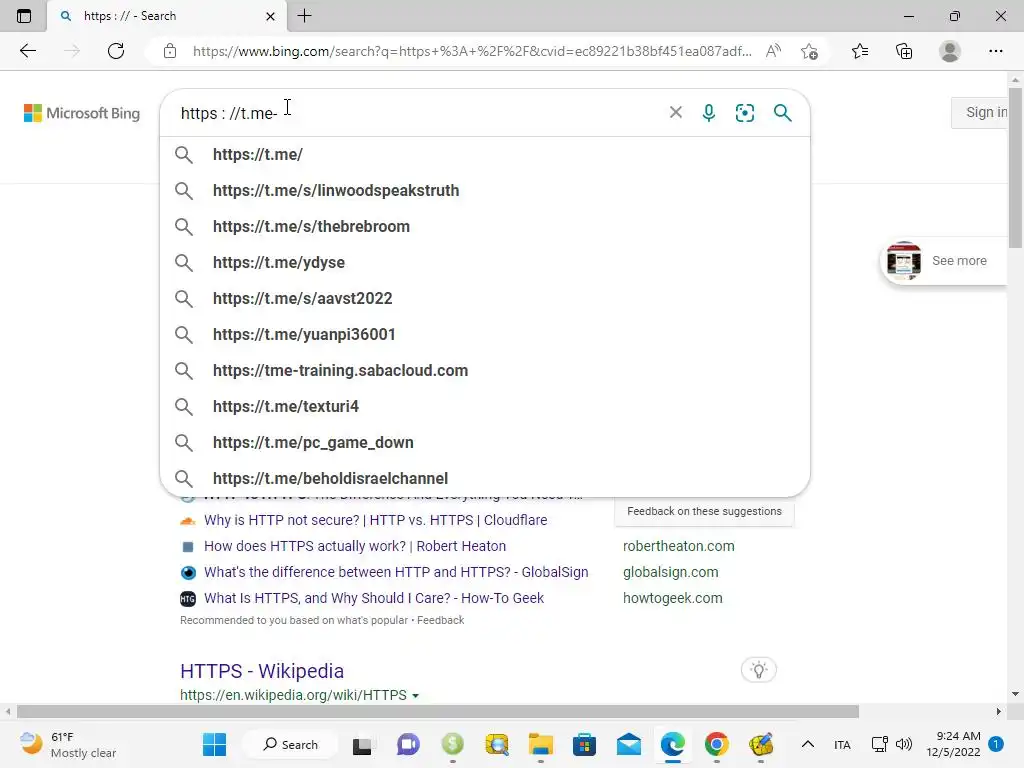Click in the Bing search field
The height and width of the screenshot is (768, 1024).
[x=418, y=113]
